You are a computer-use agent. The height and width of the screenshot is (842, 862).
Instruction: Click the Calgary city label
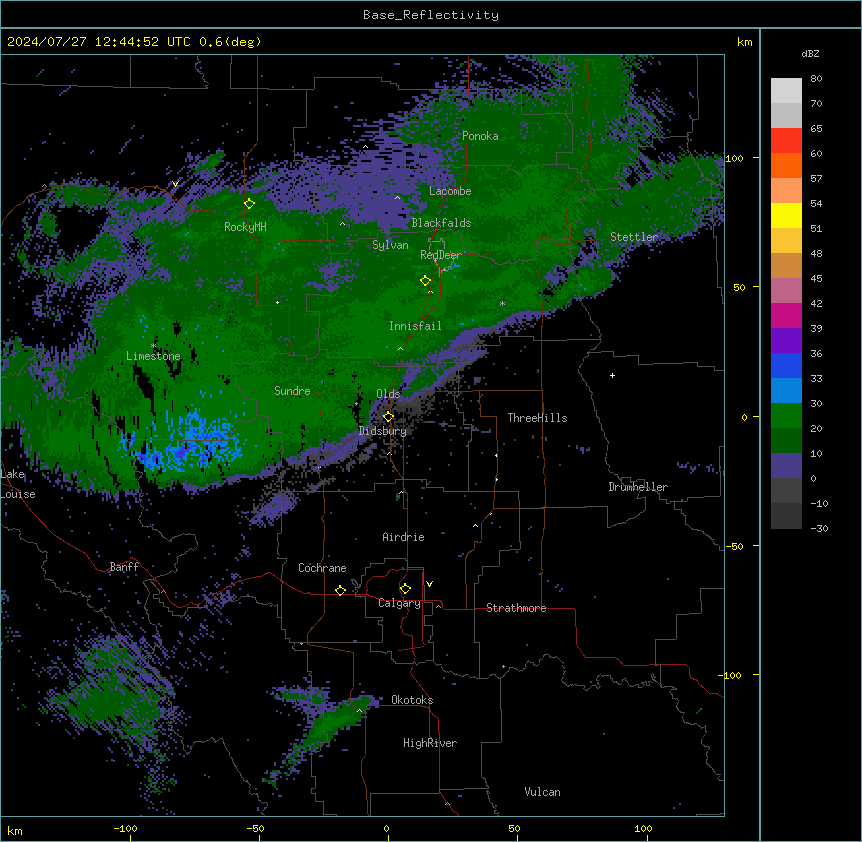(399, 603)
